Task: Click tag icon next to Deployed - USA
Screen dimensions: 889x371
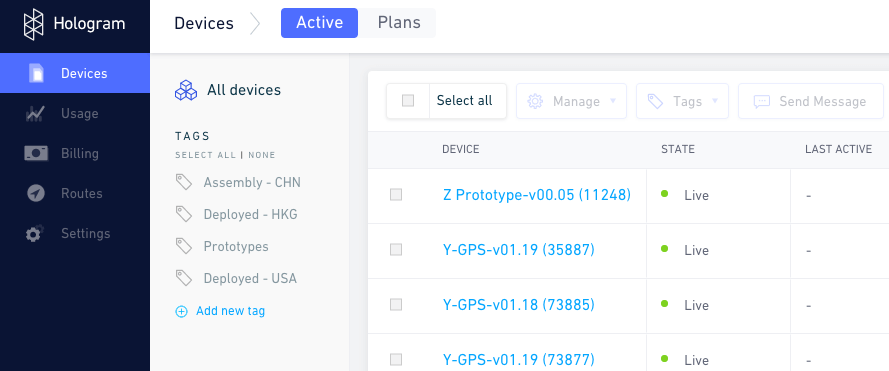Action: [x=183, y=278]
